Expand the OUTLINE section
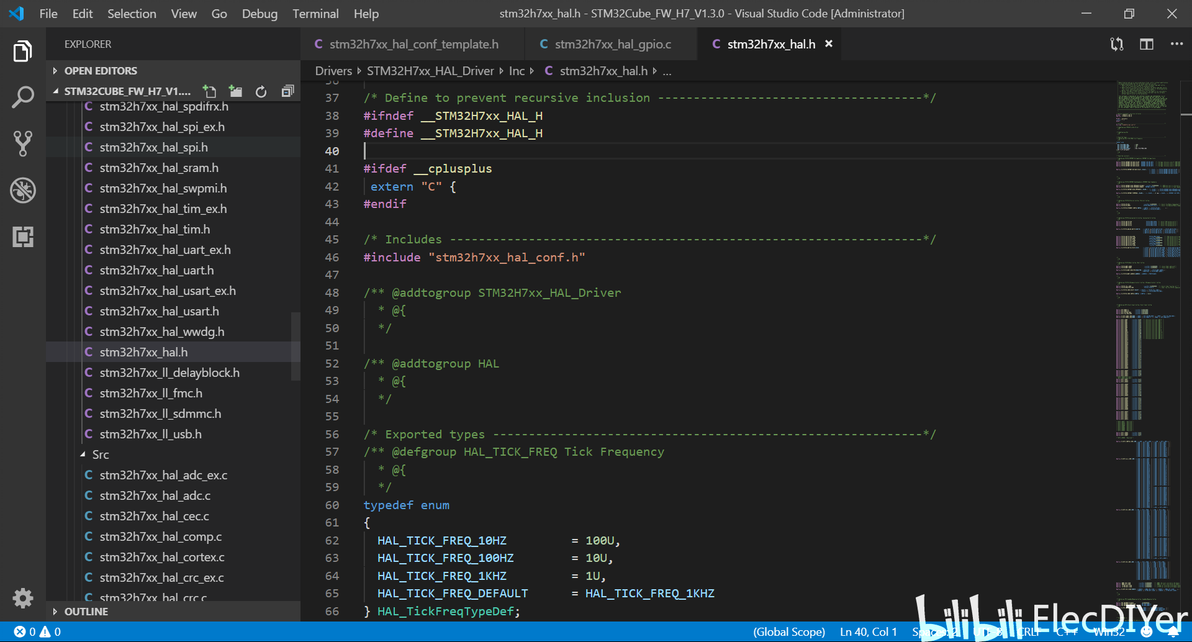The width and height of the screenshot is (1192, 642). tap(85, 611)
